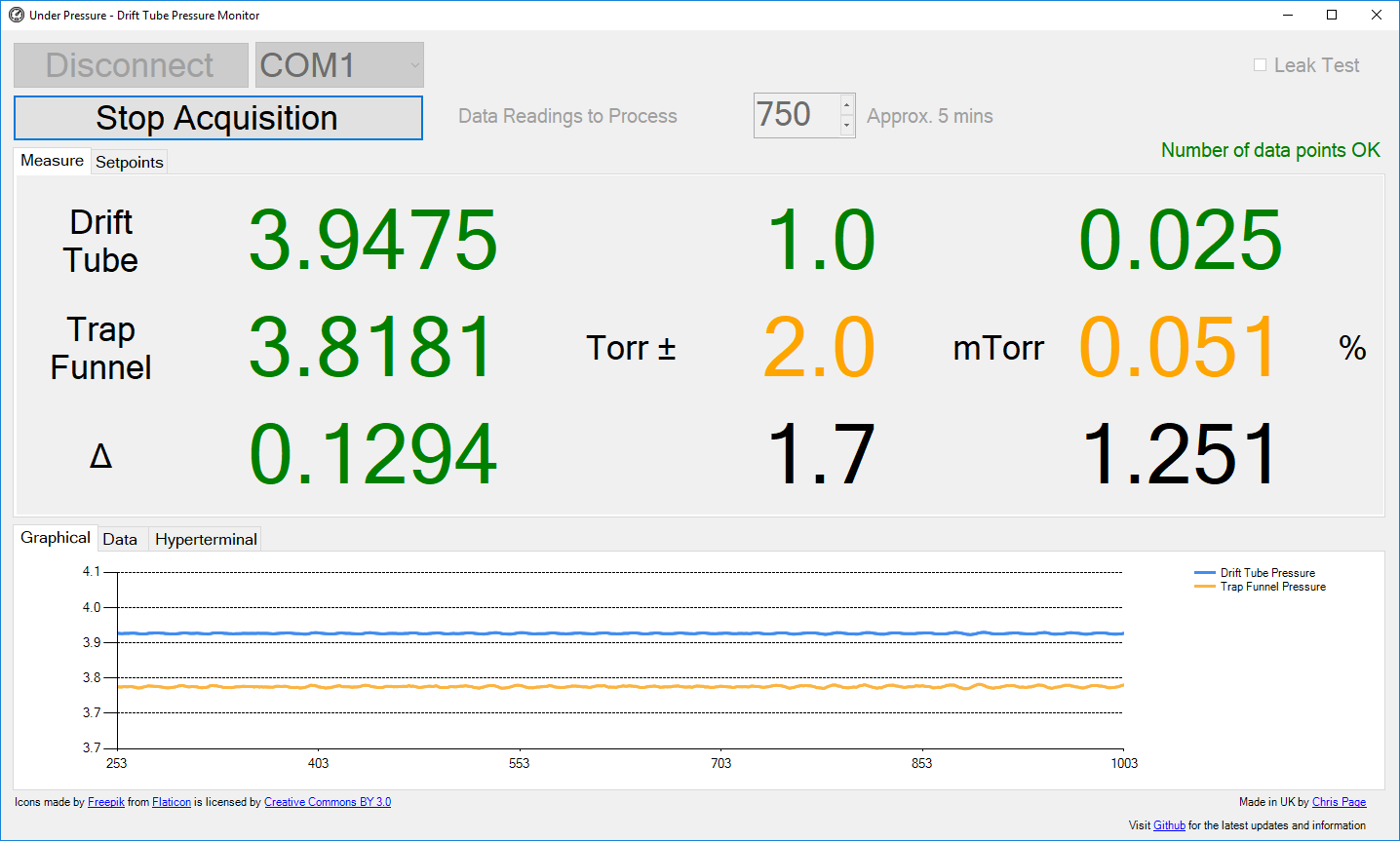1400x841 pixels.
Task: Click the Disconnect button
Action: tap(131, 65)
